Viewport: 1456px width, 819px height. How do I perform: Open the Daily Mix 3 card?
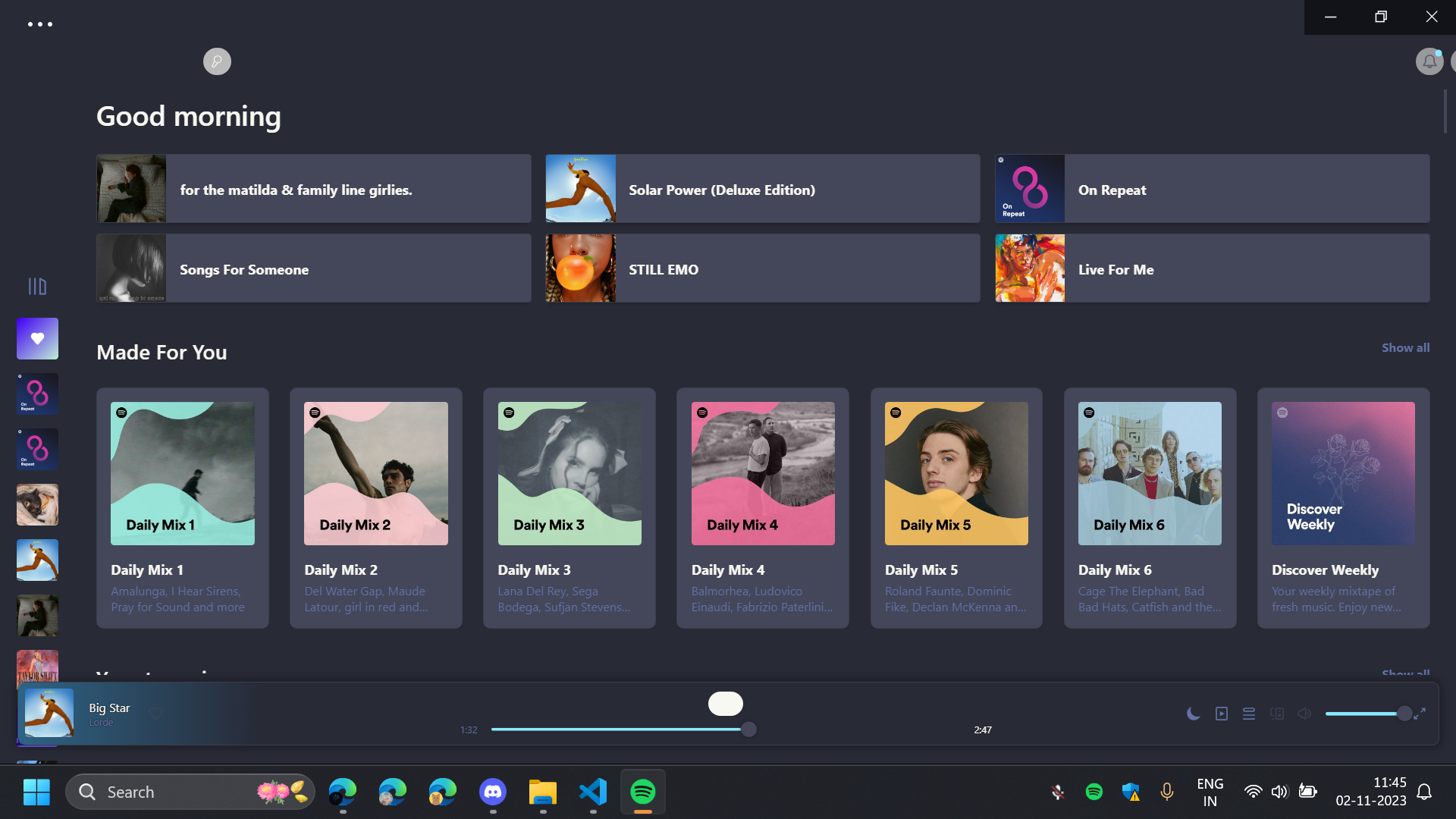pyautogui.click(x=569, y=507)
